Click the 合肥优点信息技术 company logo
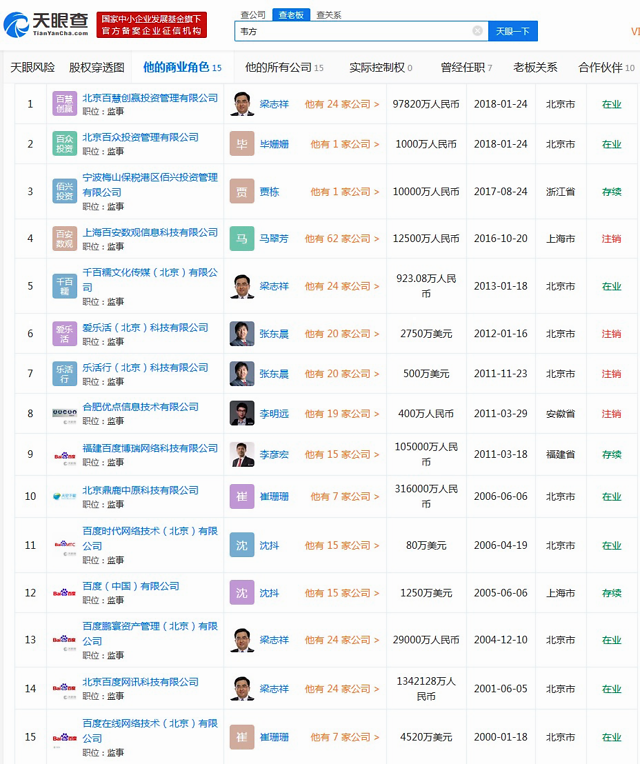Image resolution: width=640 pixels, height=764 pixels. pos(64,413)
